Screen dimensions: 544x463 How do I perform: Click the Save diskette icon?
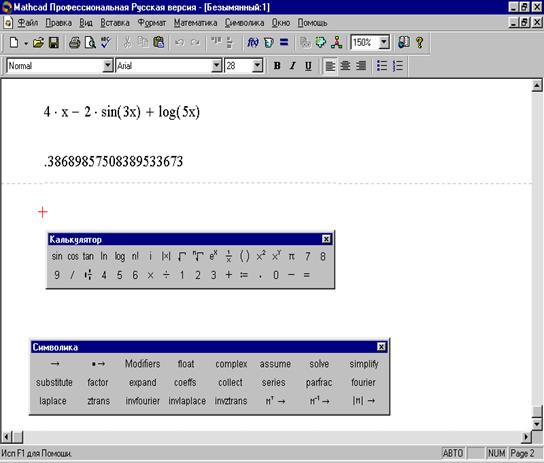tap(54, 43)
